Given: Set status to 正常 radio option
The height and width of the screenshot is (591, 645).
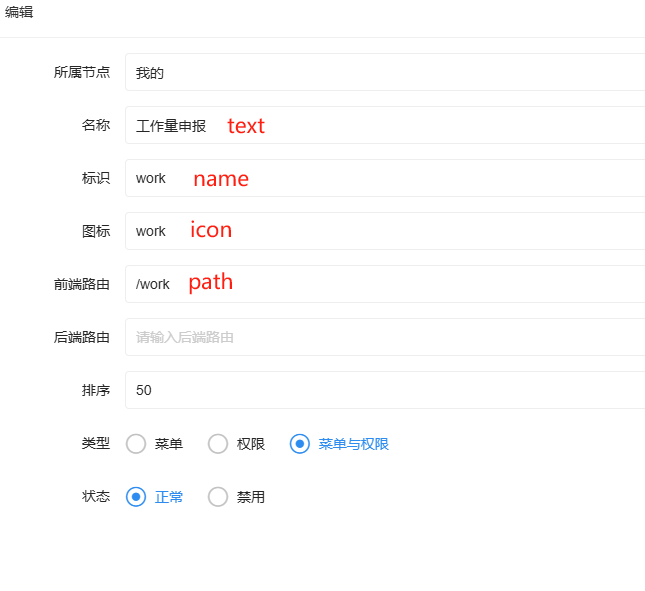Looking at the screenshot, I should coord(136,497).
